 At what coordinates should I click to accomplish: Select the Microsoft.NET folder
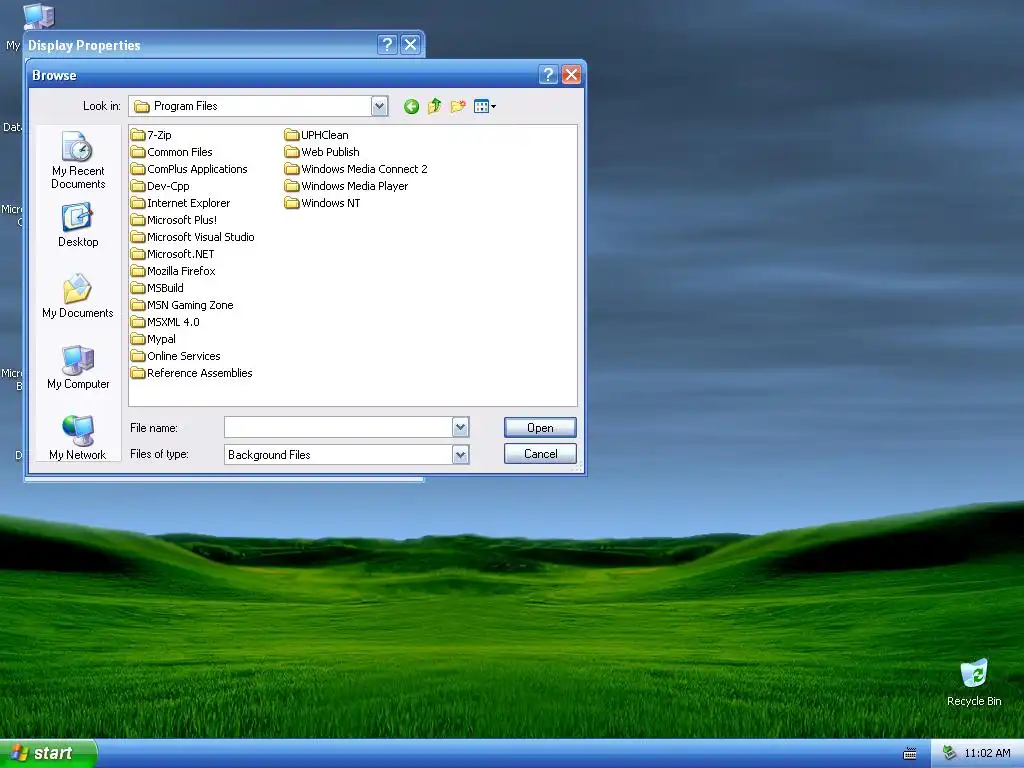click(172, 254)
